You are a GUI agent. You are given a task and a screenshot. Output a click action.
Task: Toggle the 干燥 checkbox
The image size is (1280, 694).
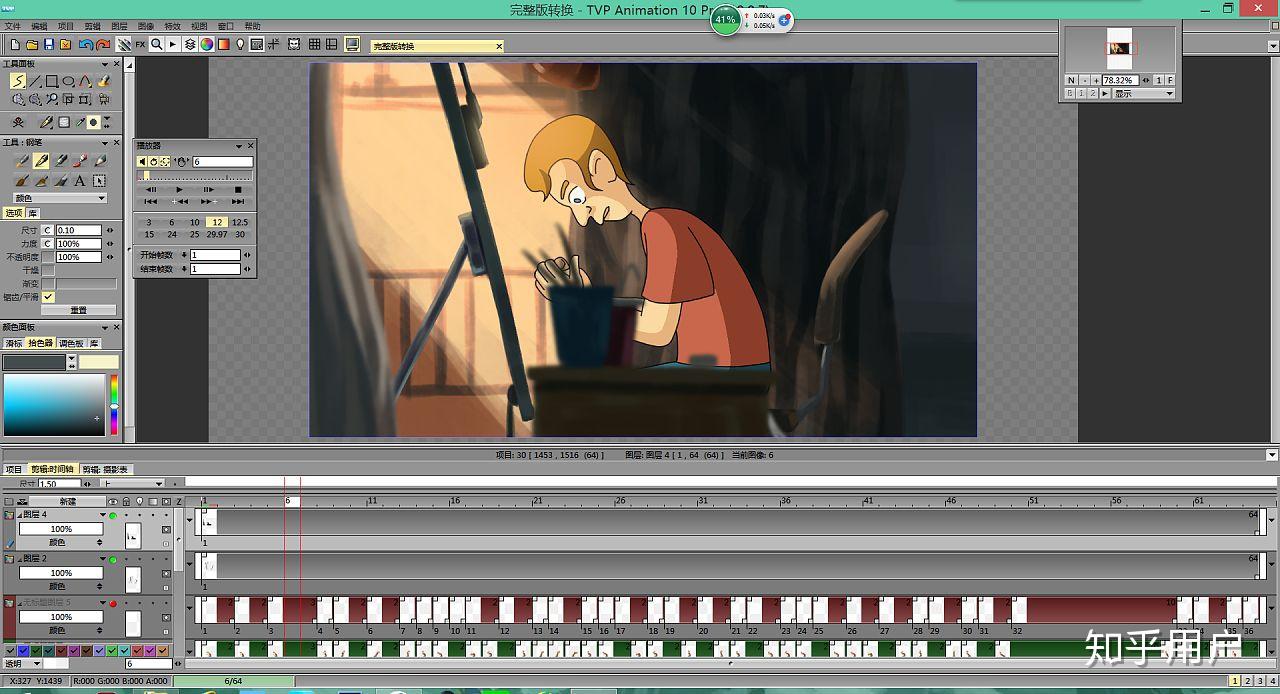click(48, 270)
